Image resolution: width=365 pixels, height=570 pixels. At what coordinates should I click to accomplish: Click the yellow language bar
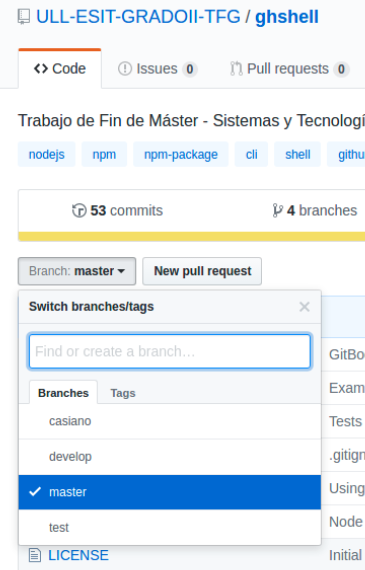click(x=192, y=237)
